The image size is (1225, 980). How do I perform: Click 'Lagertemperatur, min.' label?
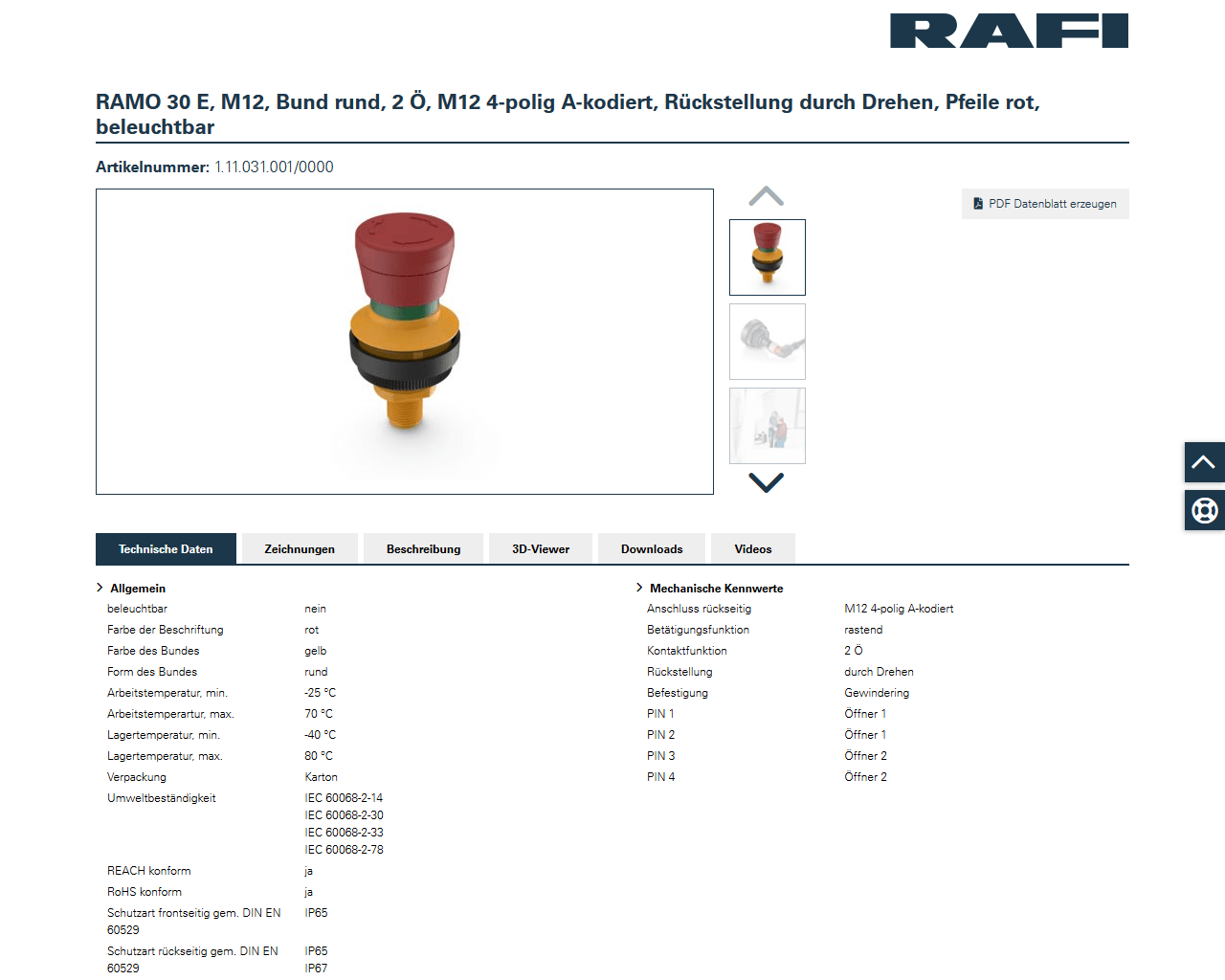pos(164,735)
